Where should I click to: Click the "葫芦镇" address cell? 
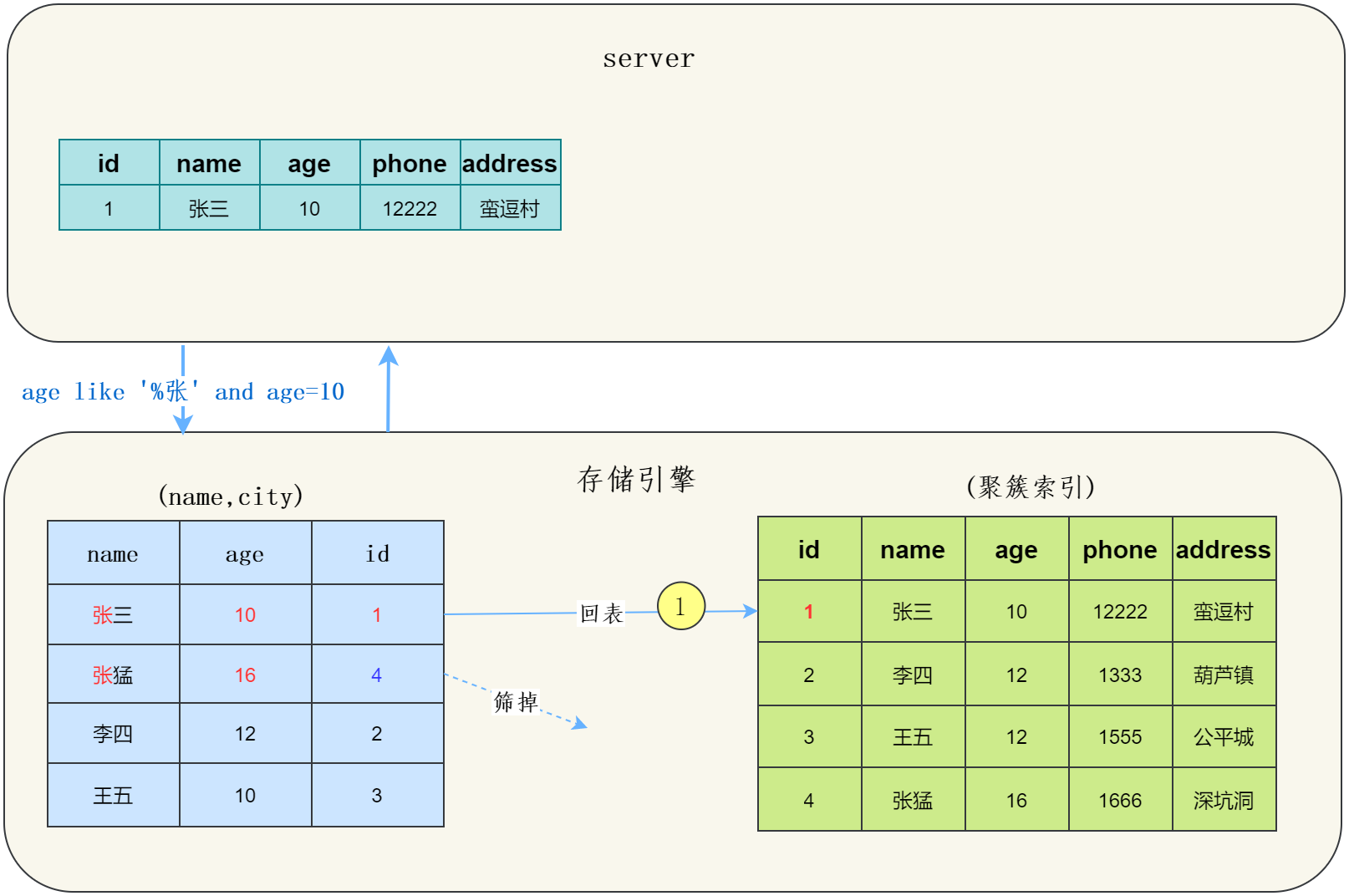click(x=1224, y=675)
